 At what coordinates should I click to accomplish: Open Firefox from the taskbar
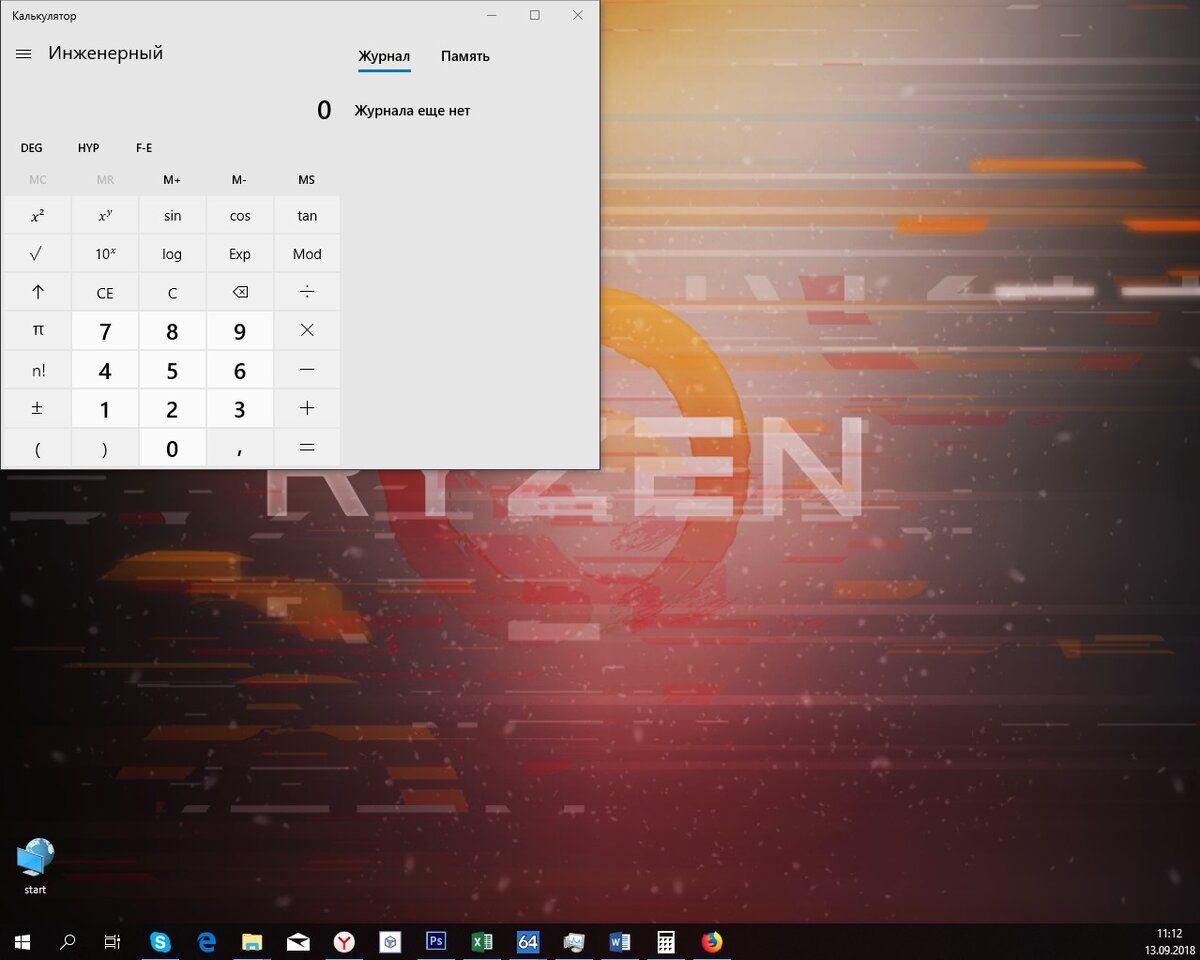click(x=712, y=941)
